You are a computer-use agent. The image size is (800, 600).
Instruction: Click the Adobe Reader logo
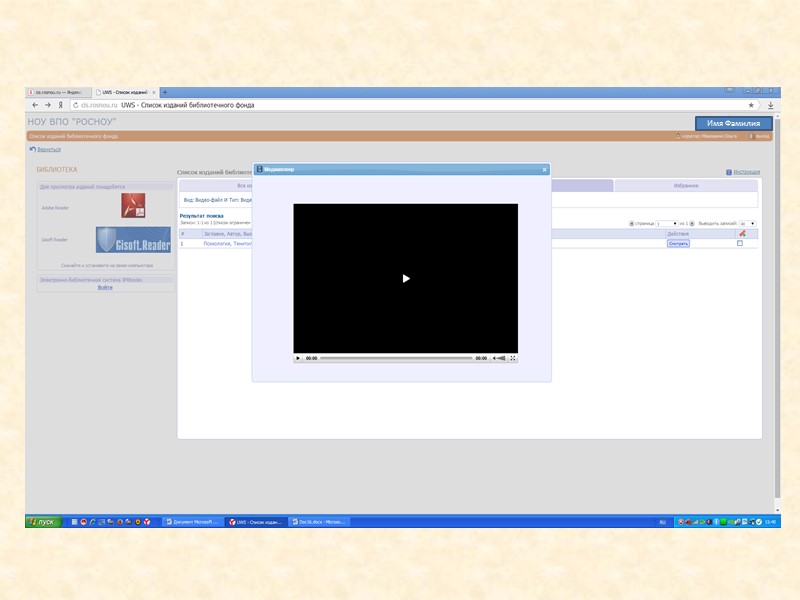[x=133, y=205]
